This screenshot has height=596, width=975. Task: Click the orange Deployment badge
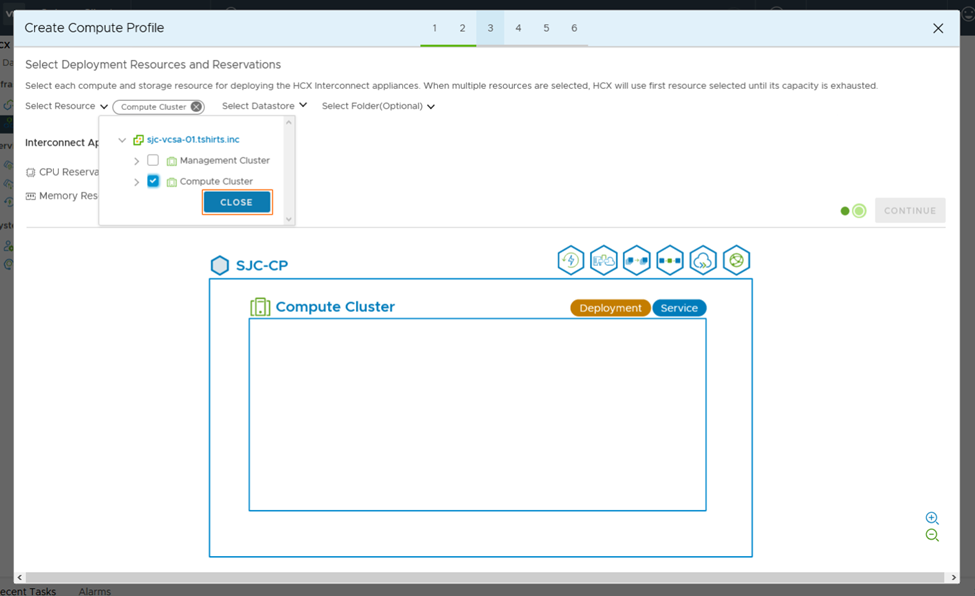(610, 308)
